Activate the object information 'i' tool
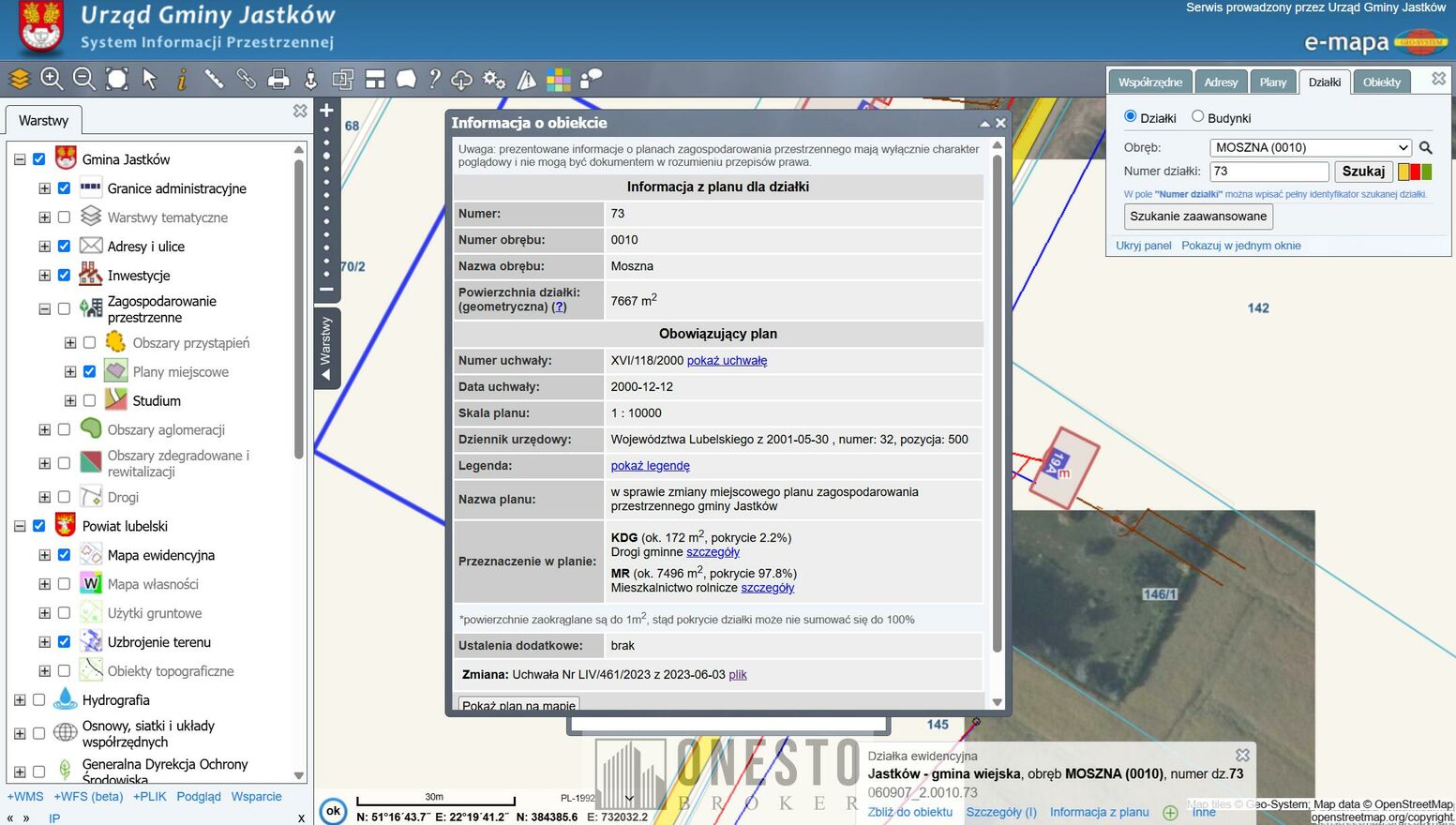The height and width of the screenshot is (825, 1456). [182, 80]
